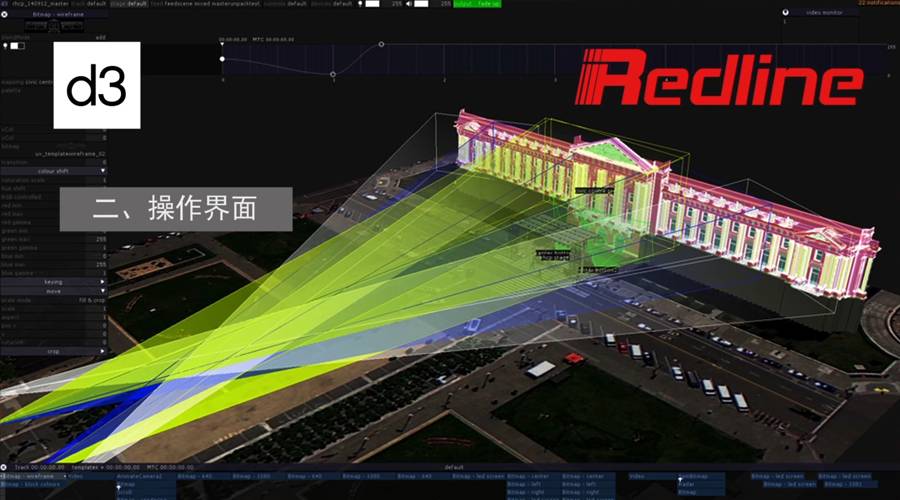Viewport: 900px width, 500px height.
Task: Adjust the master volume slider in top bar
Action: pos(421,3)
